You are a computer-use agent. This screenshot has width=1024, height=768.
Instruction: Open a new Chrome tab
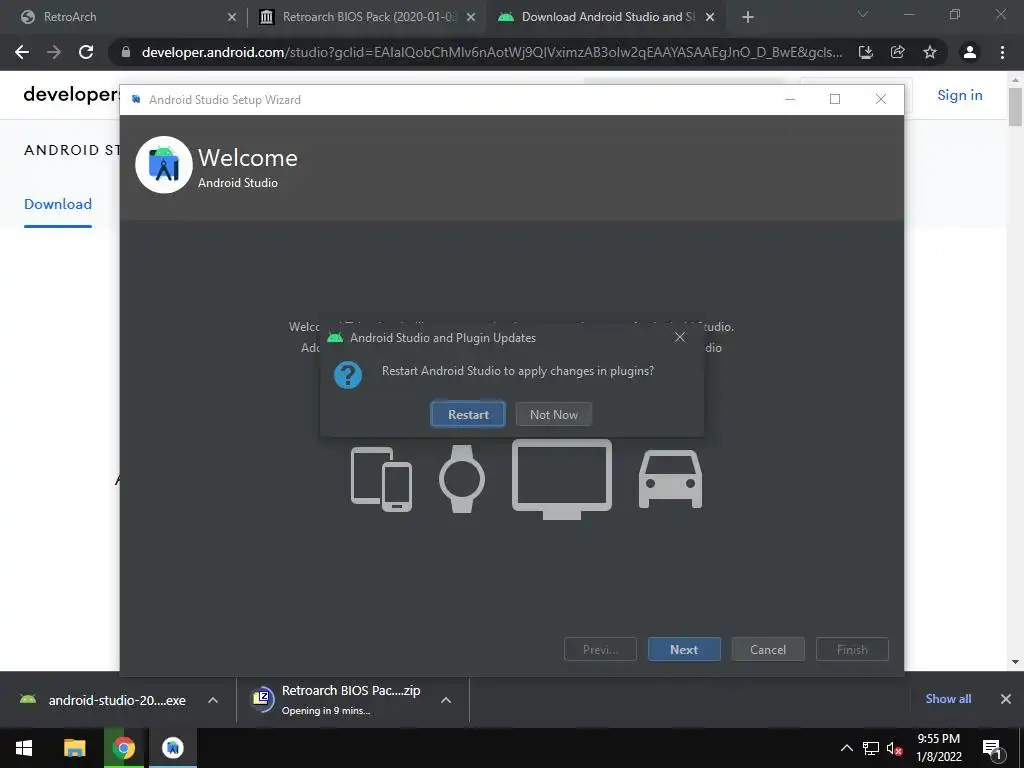pos(748,17)
